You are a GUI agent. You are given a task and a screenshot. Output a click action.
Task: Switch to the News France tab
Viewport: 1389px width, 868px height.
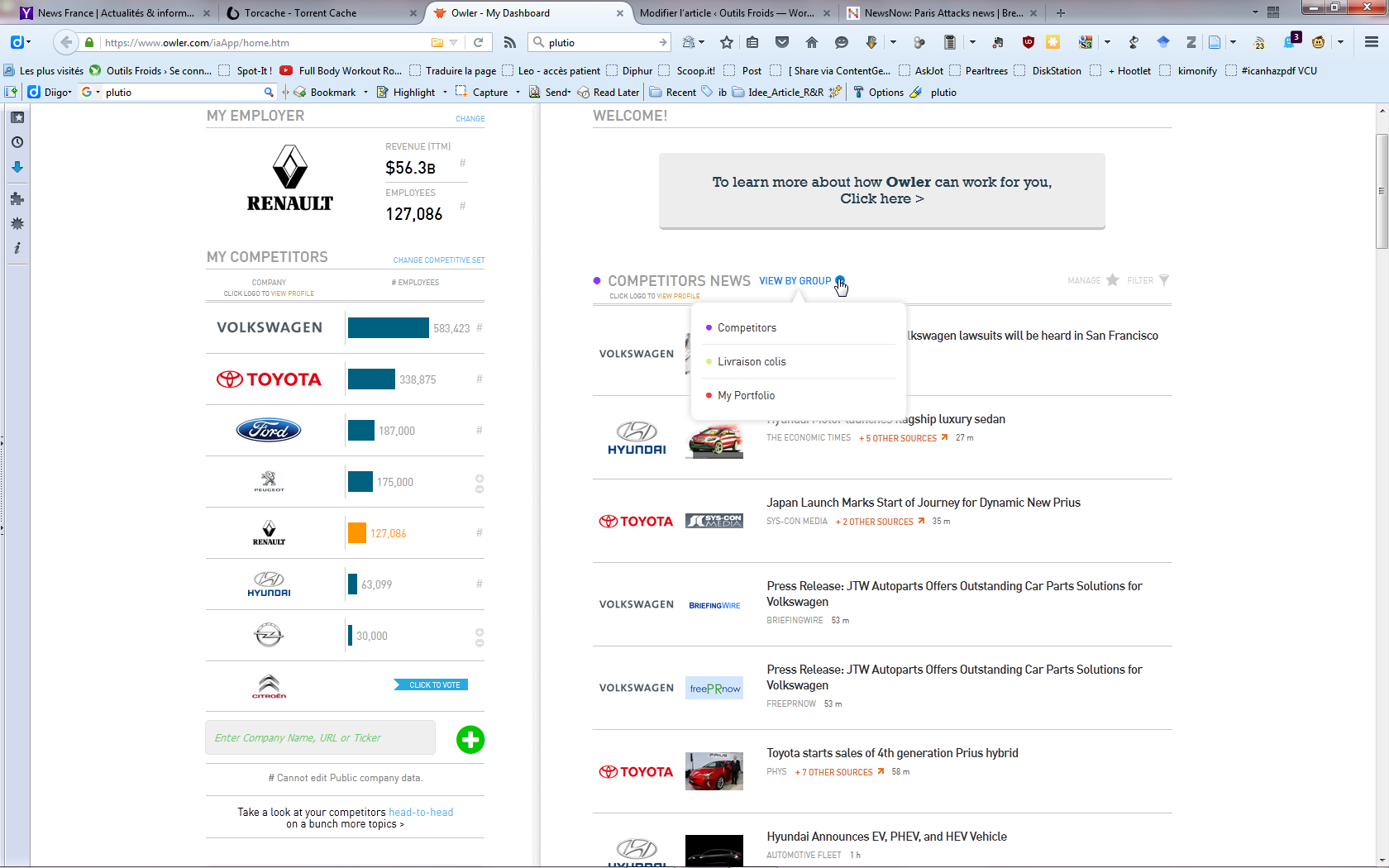pyautogui.click(x=115, y=12)
